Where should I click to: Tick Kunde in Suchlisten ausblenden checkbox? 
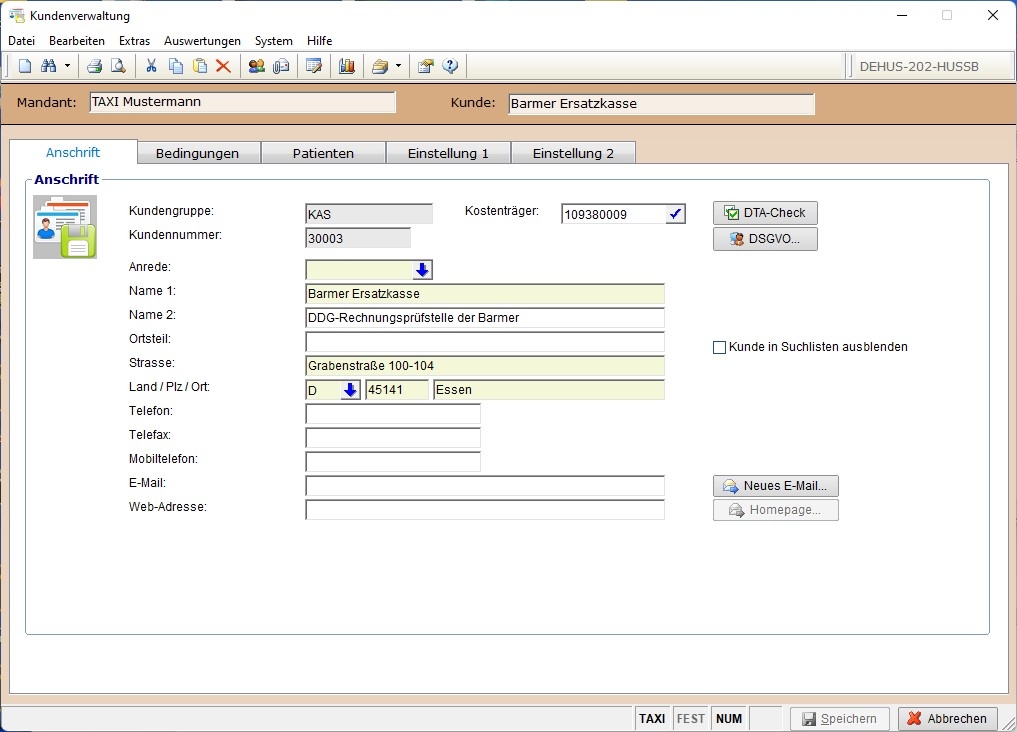point(719,348)
